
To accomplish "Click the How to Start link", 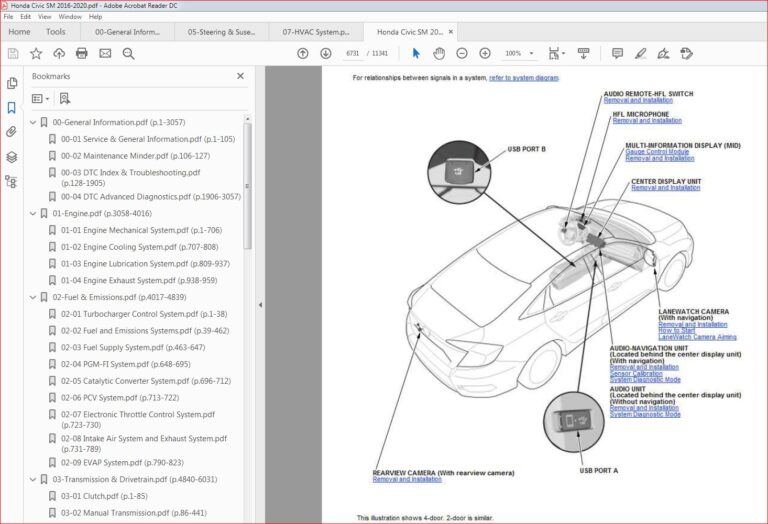I will click(676, 331).
